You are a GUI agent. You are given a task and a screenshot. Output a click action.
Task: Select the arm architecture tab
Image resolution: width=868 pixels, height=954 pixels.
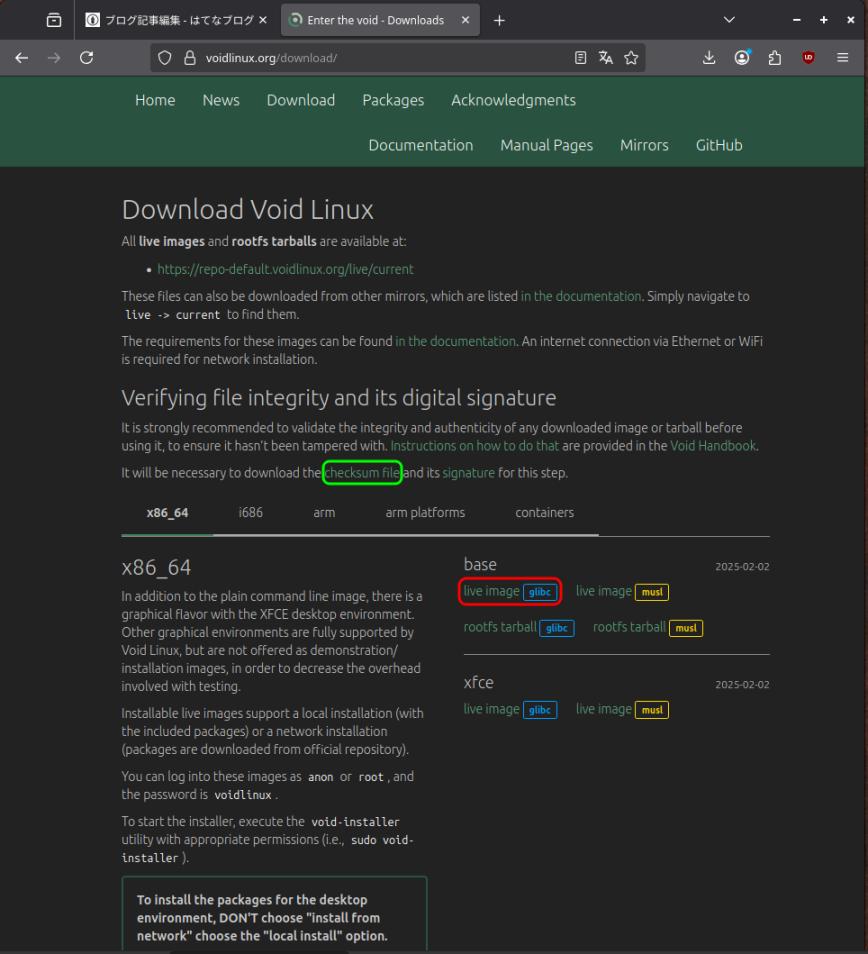(324, 513)
